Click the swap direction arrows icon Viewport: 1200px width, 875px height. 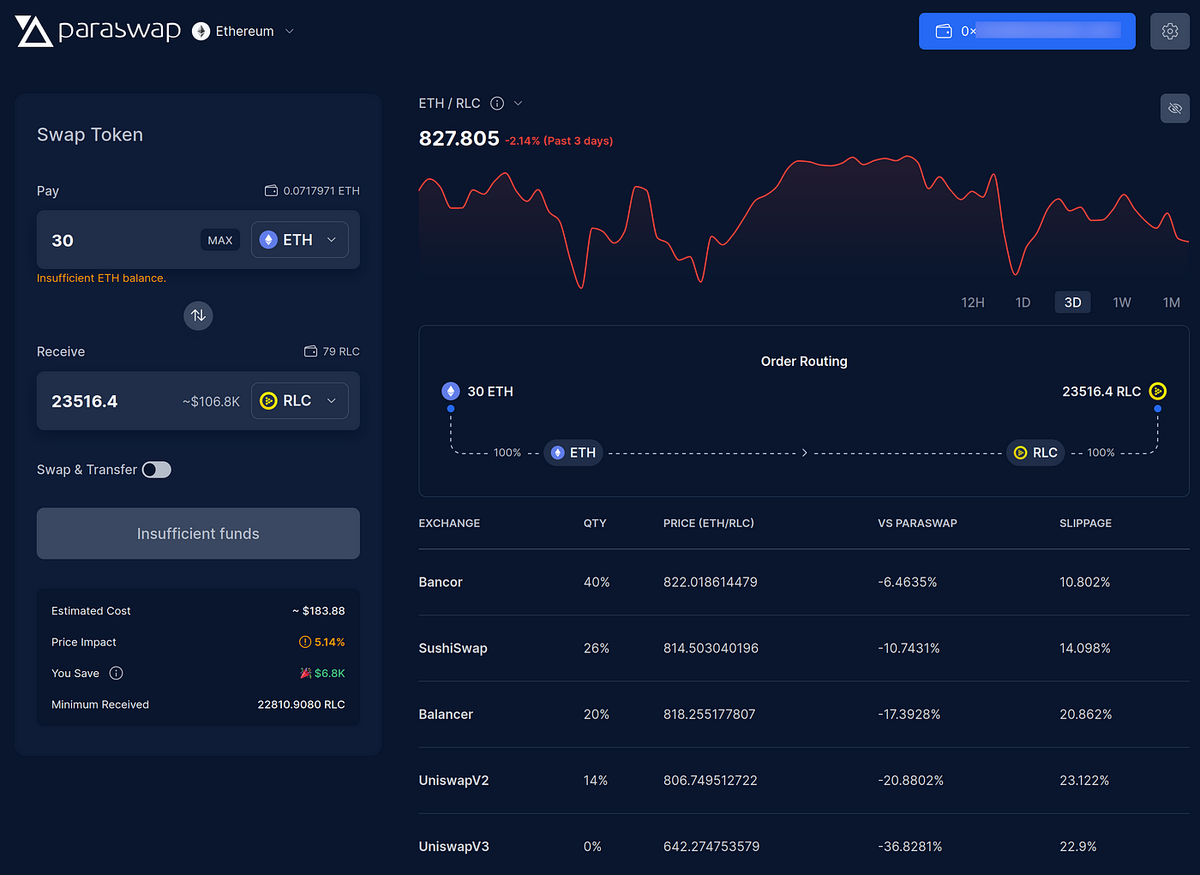tap(198, 315)
